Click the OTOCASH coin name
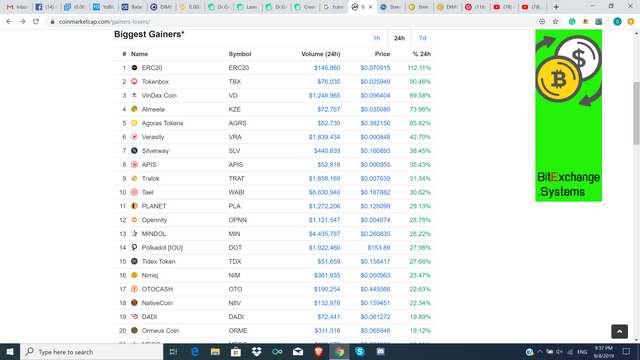This screenshot has height=360, width=640. (157, 289)
